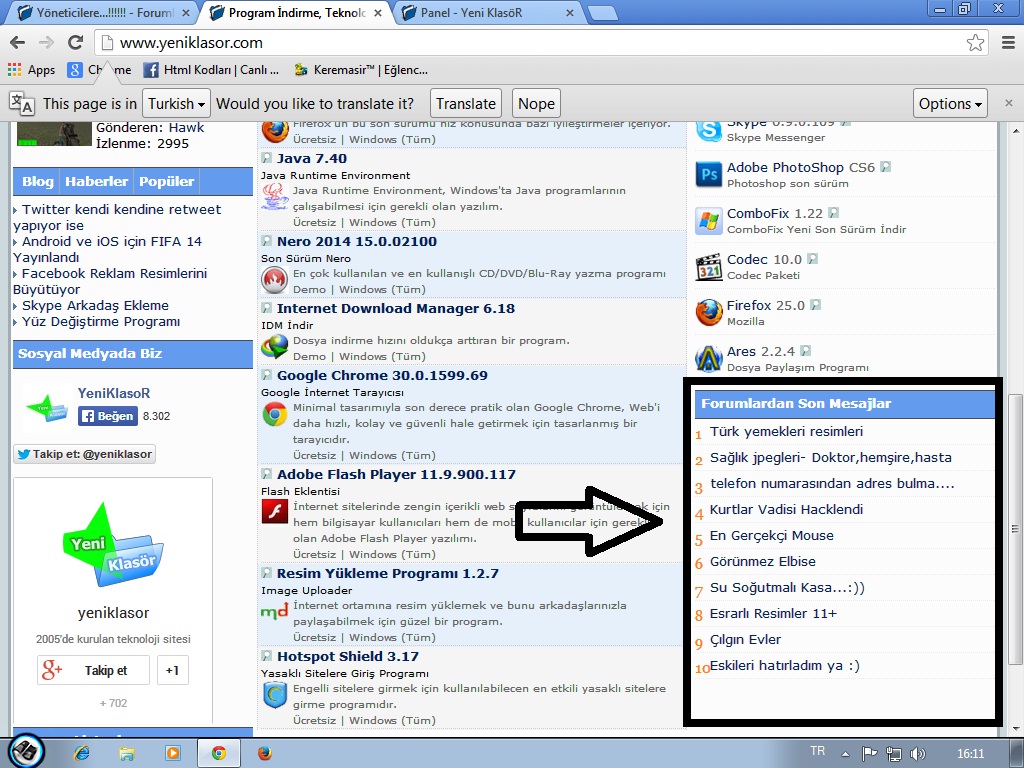Viewport: 1024px width, 768px height.
Task: Click the Hotspot Shield shield icon
Action: click(x=274, y=696)
